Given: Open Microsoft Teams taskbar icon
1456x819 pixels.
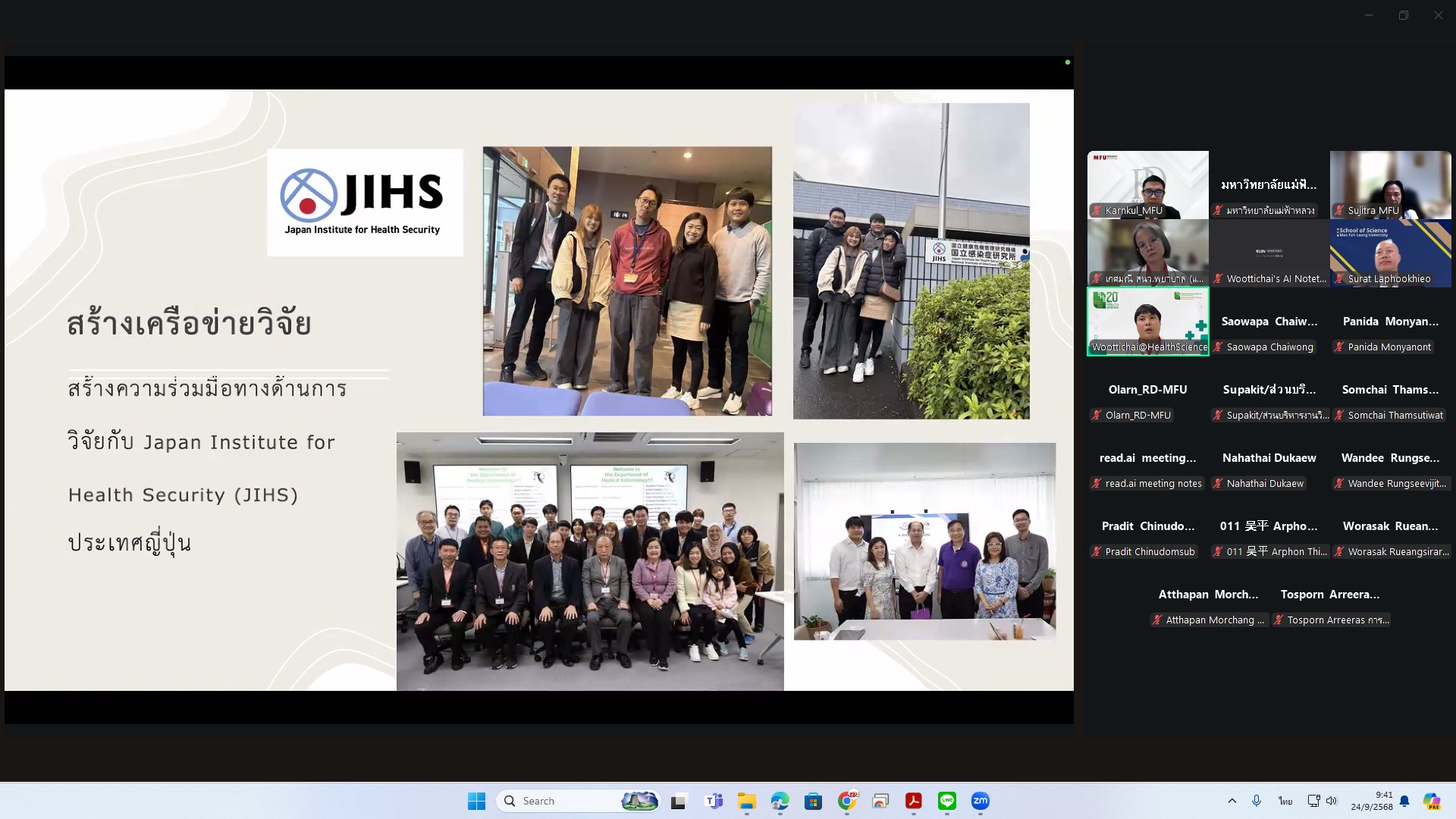Looking at the screenshot, I should click(713, 801).
